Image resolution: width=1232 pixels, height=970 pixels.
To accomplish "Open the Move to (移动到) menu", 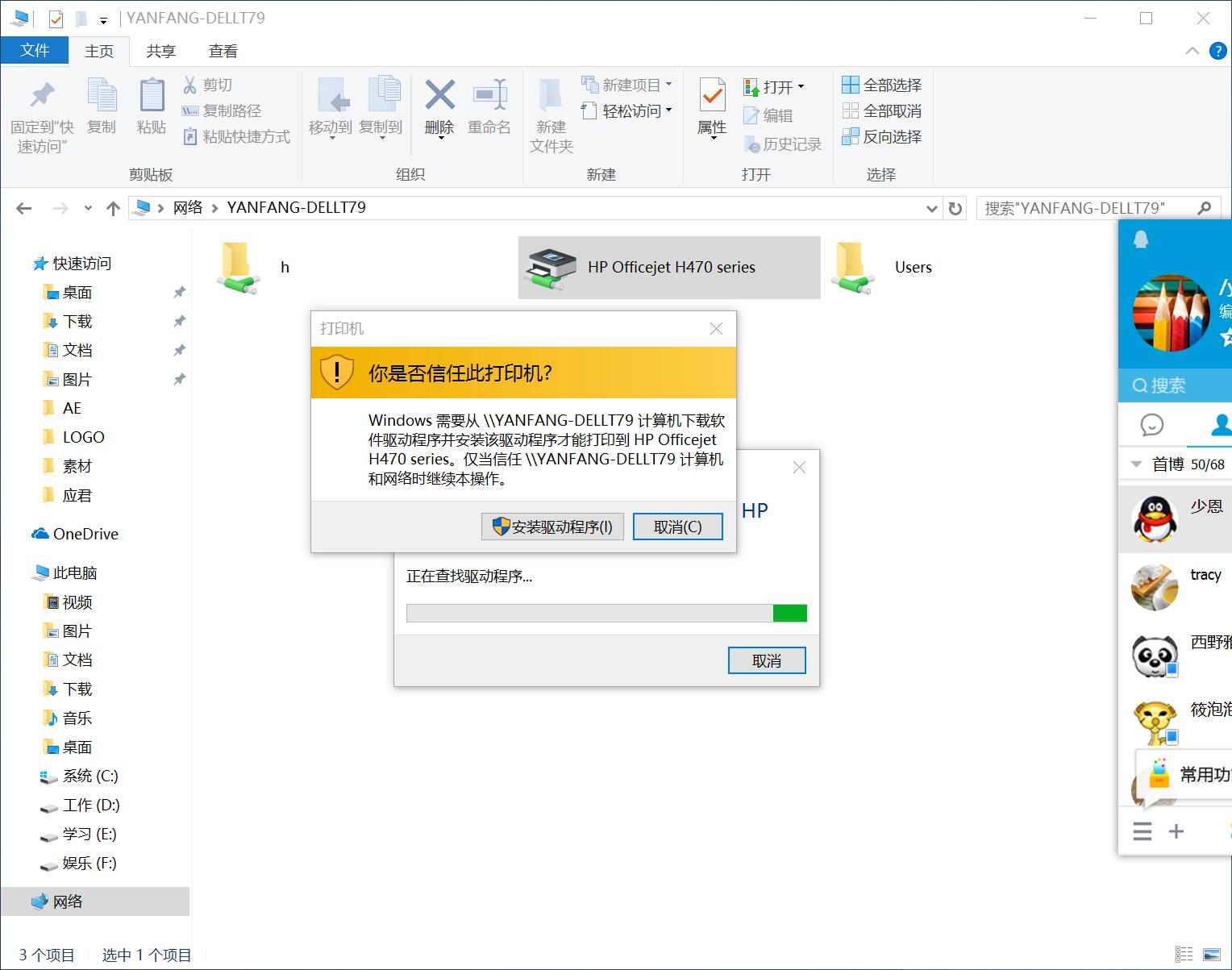I will 331,110.
